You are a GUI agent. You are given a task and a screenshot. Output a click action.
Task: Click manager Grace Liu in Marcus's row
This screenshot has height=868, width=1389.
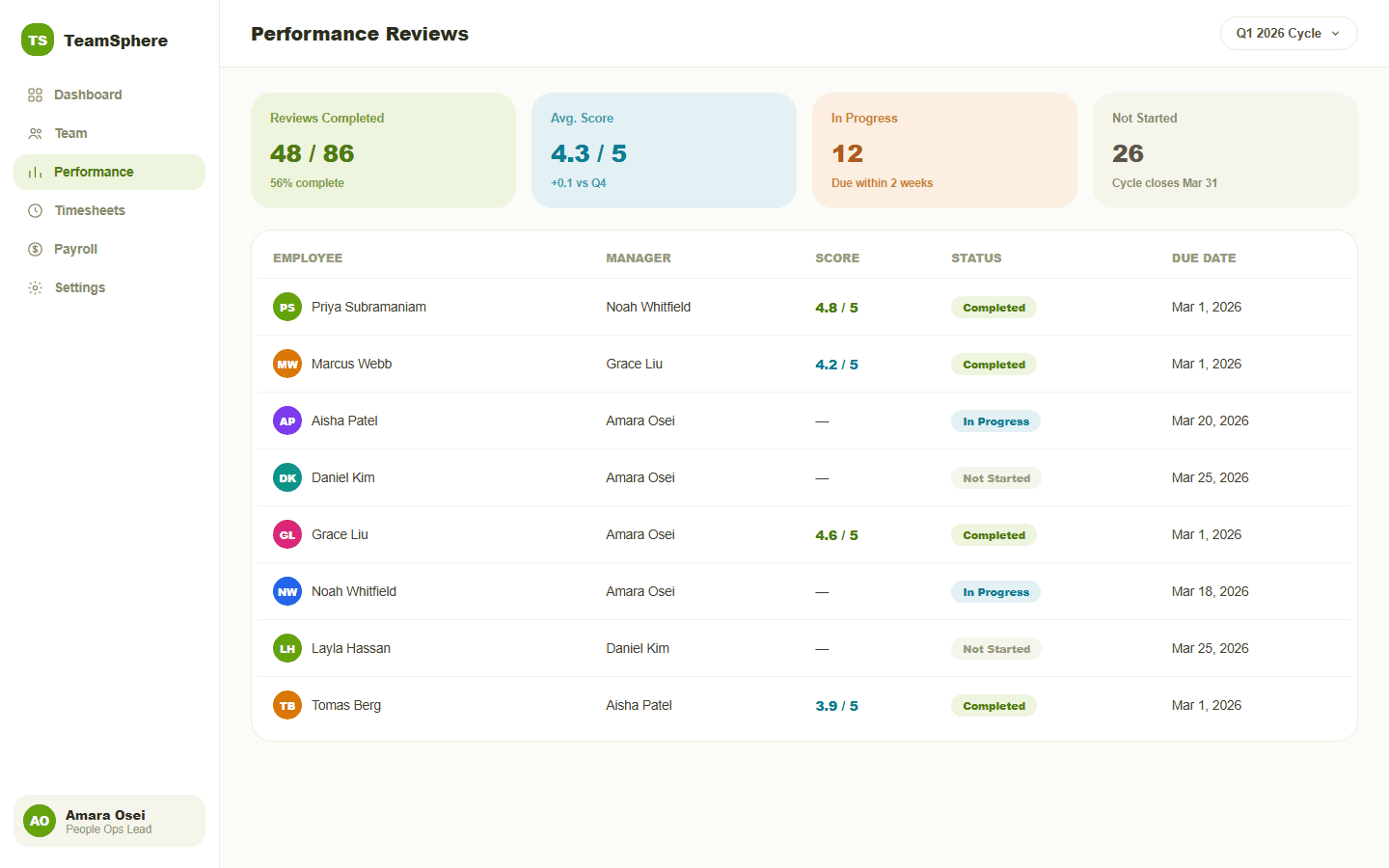(x=635, y=364)
